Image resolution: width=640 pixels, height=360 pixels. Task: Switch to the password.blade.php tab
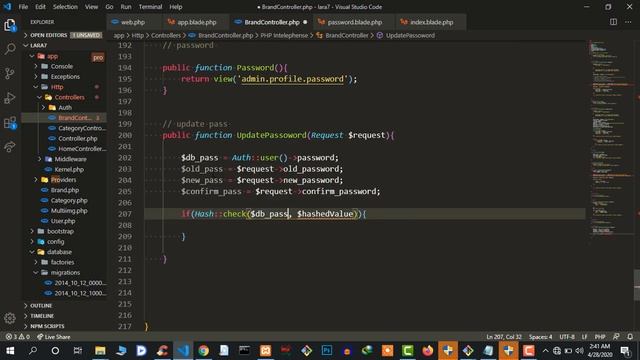(x=355, y=22)
